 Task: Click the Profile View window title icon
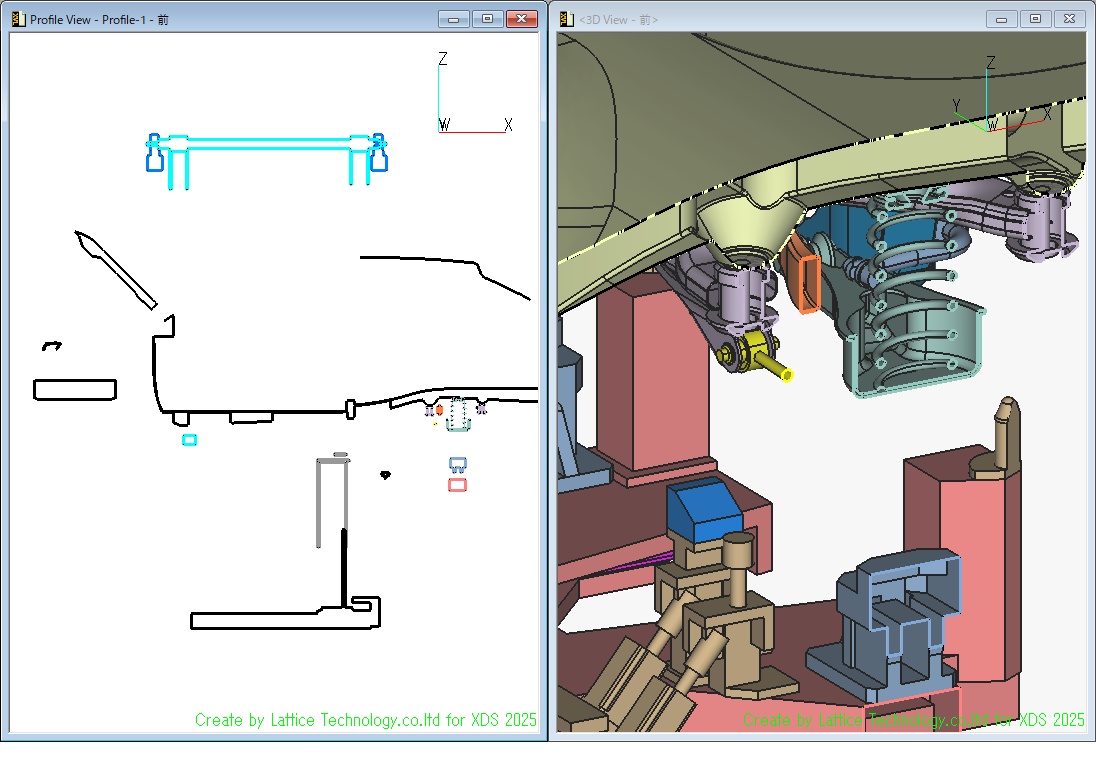[18, 19]
